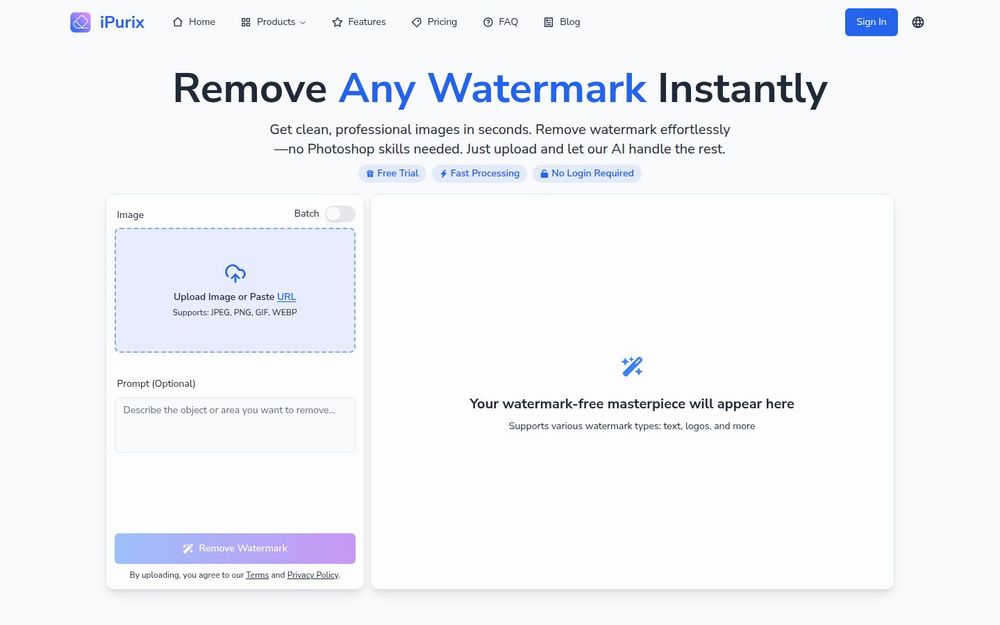Click the Fast Processing lightning icon
1000x625 pixels.
point(443,173)
